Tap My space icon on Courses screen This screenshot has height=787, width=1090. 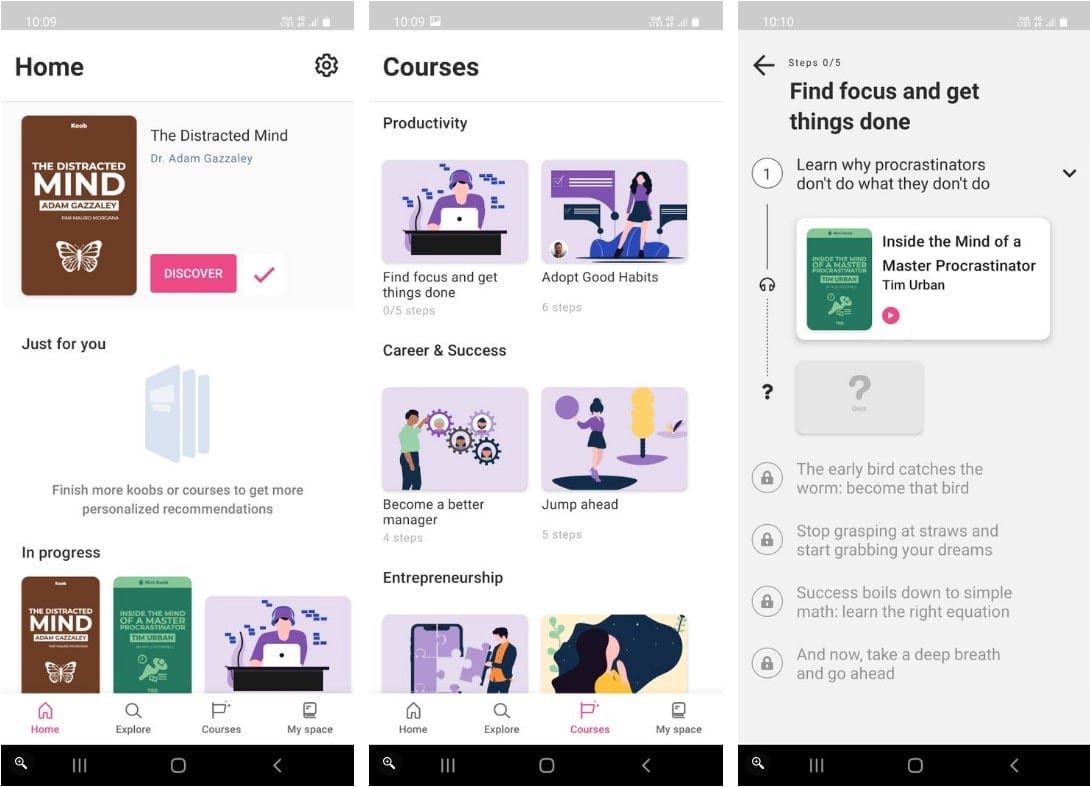coord(678,717)
